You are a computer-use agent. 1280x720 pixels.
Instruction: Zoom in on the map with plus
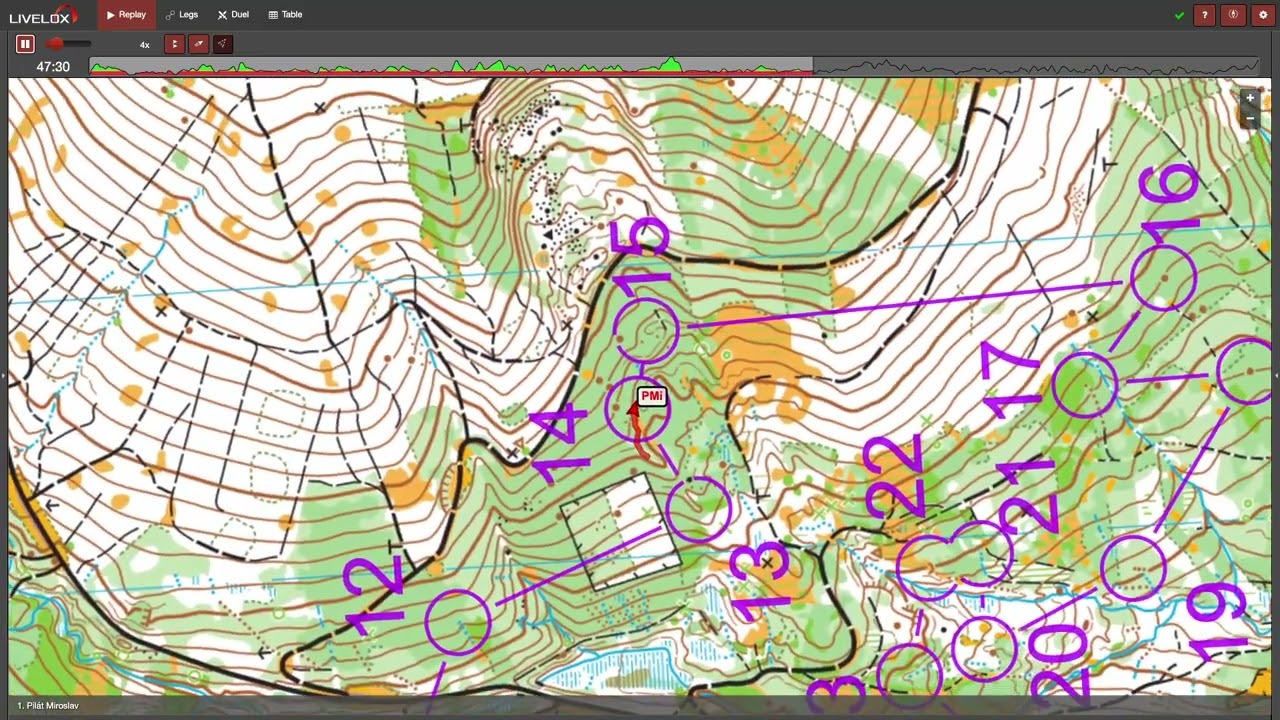pos(1249,98)
